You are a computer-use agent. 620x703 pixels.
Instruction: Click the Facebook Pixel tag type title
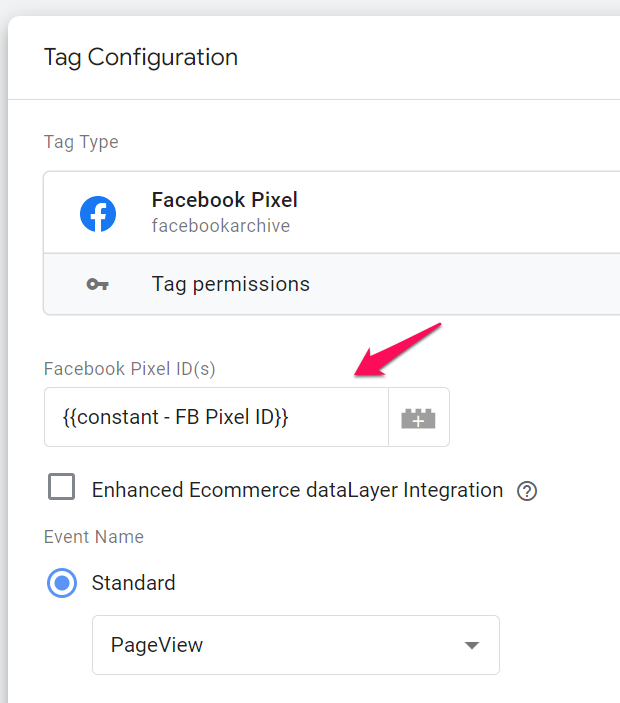(224, 200)
